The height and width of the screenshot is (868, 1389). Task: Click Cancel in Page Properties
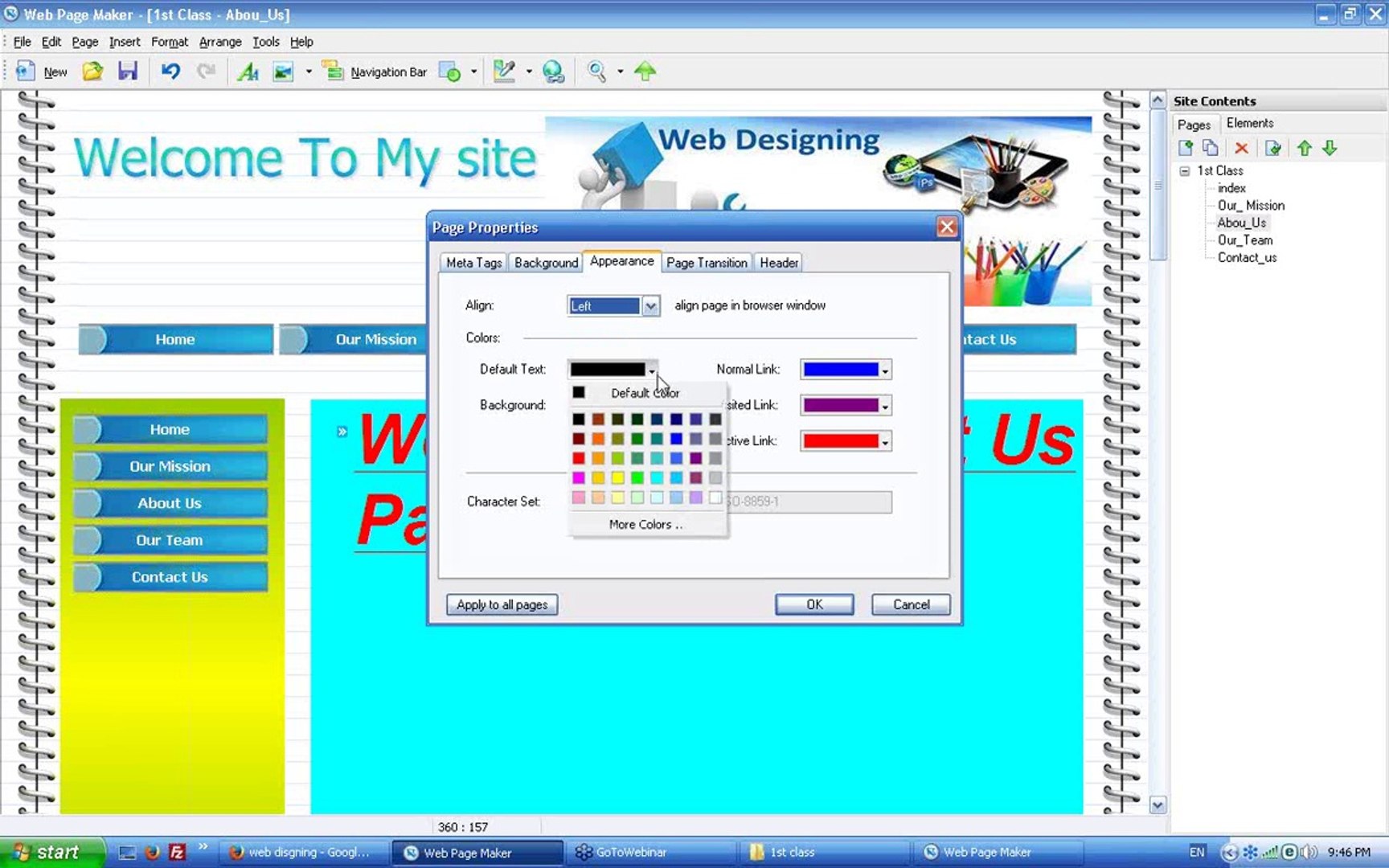coord(911,604)
